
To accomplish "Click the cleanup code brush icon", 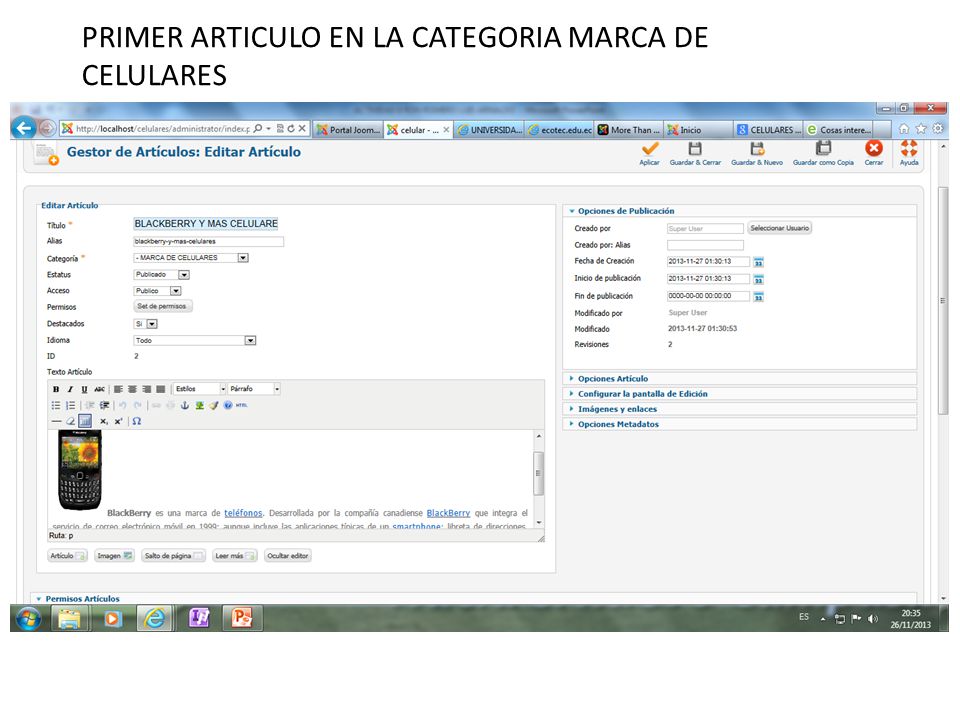I will click(214, 405).
